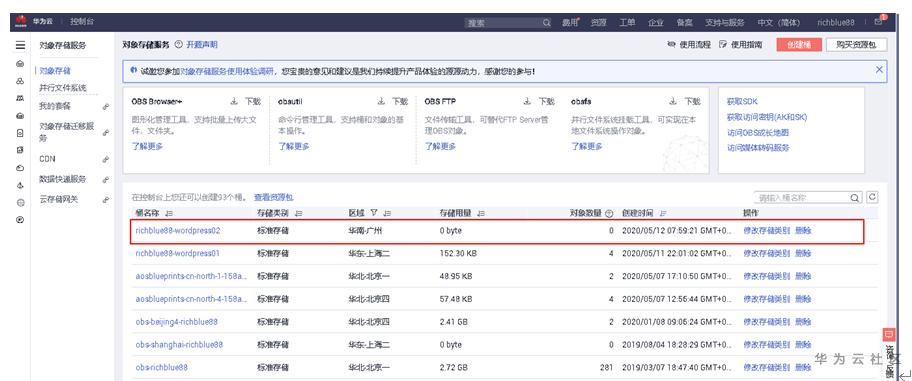This screenshot has height=381, width=912.
Task: Download the obsutil tool
Action: coord(392,101)
